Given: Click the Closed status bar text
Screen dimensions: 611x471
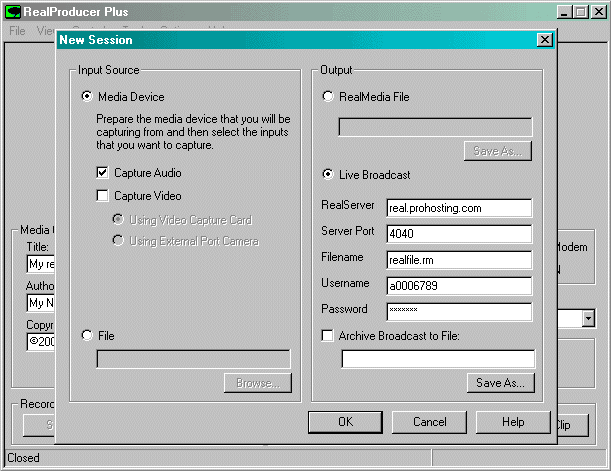Looking at the screenshot, I should (23, 458).
